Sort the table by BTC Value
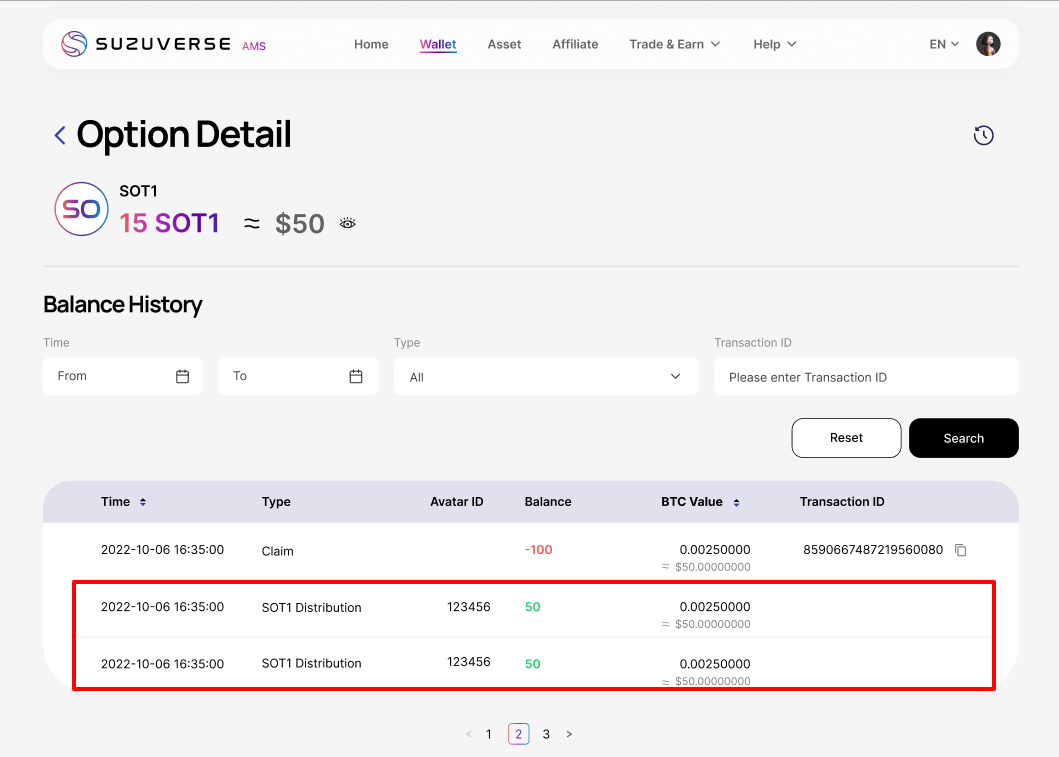This screenshot has width=1059, height=757. coord(737,502)
